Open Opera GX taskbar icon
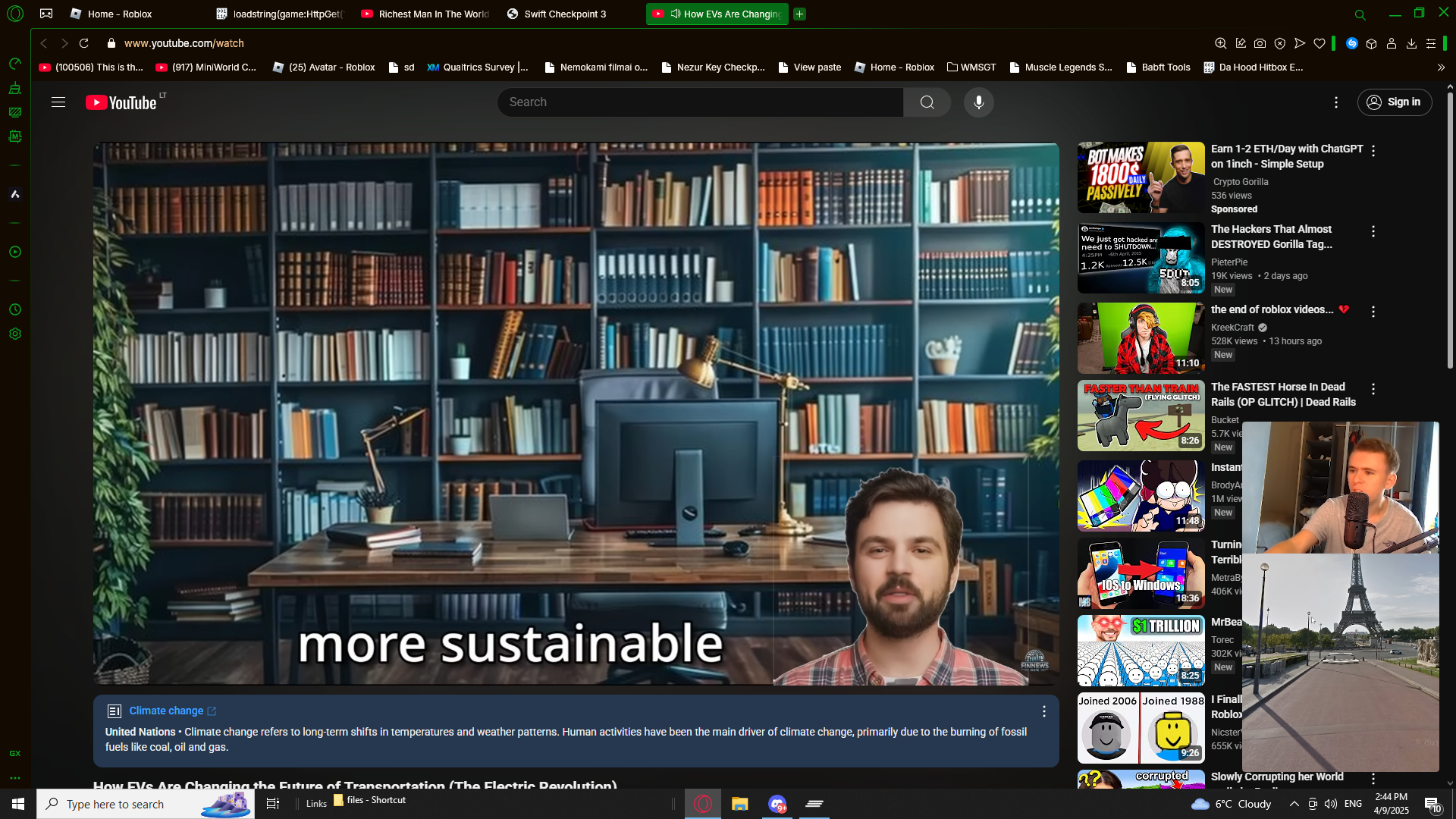Image resolution: width=1456 pixels, height=819 pixels. coord(703,804)
